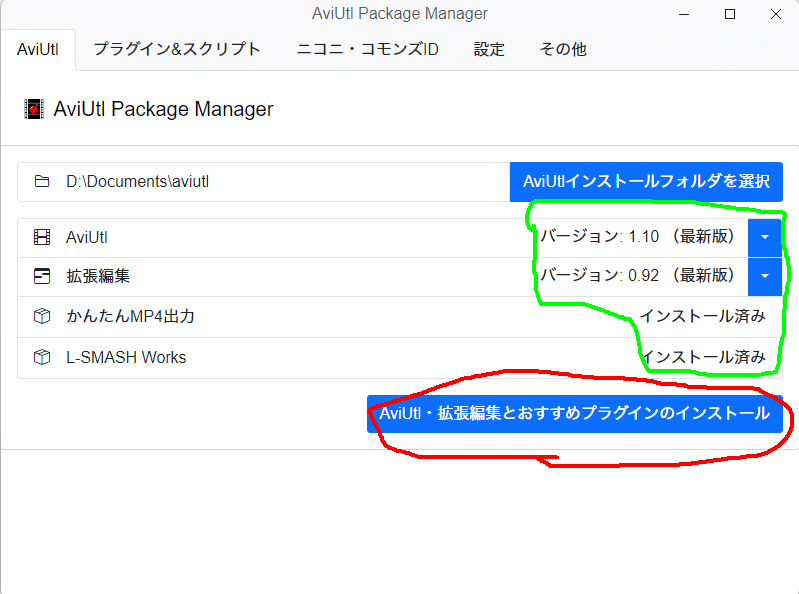Click the AviUtl film logo icon in the header
The width and height of the screenshot is (799, 594).
click(x=34, y=109)
